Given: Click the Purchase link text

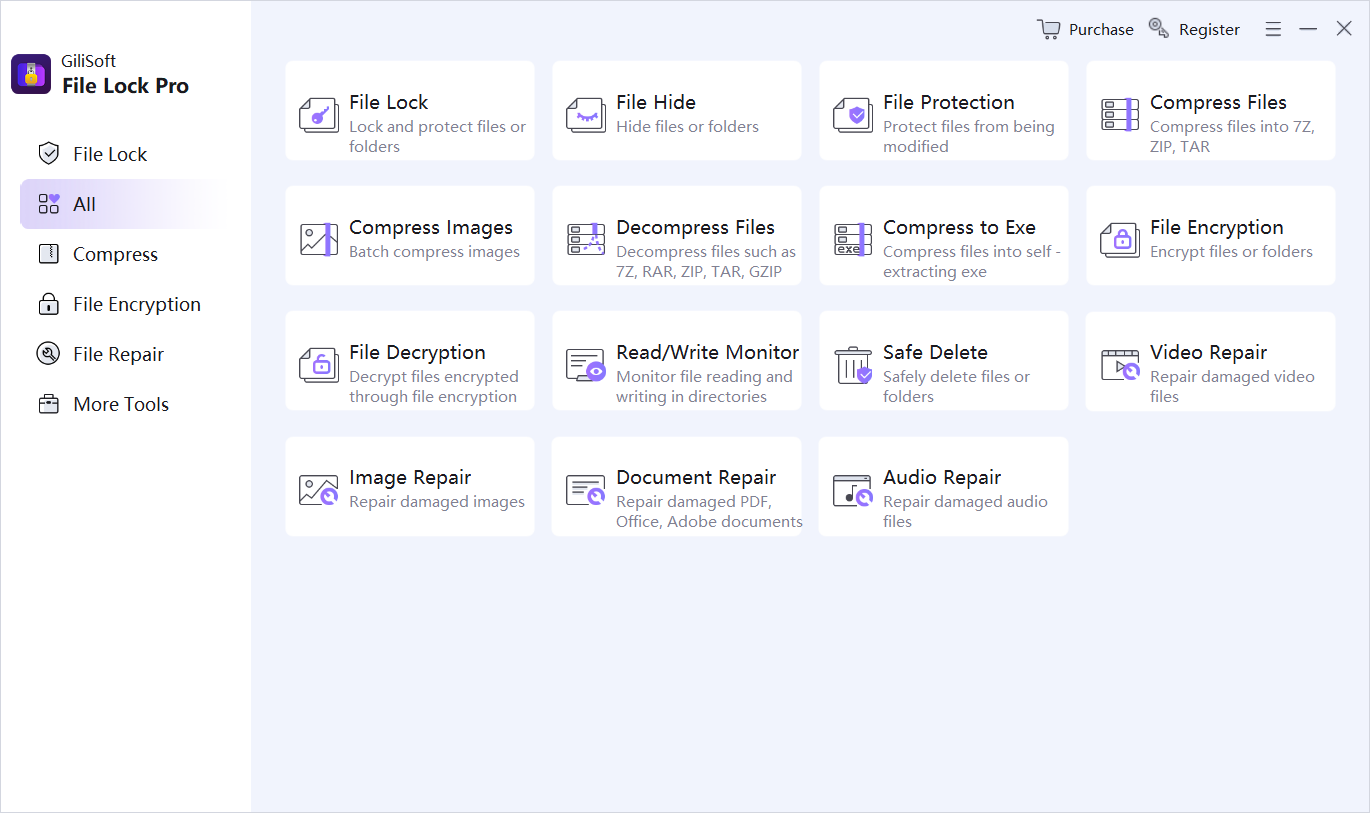Looking at the screenshot, I should pos(1101,30).
